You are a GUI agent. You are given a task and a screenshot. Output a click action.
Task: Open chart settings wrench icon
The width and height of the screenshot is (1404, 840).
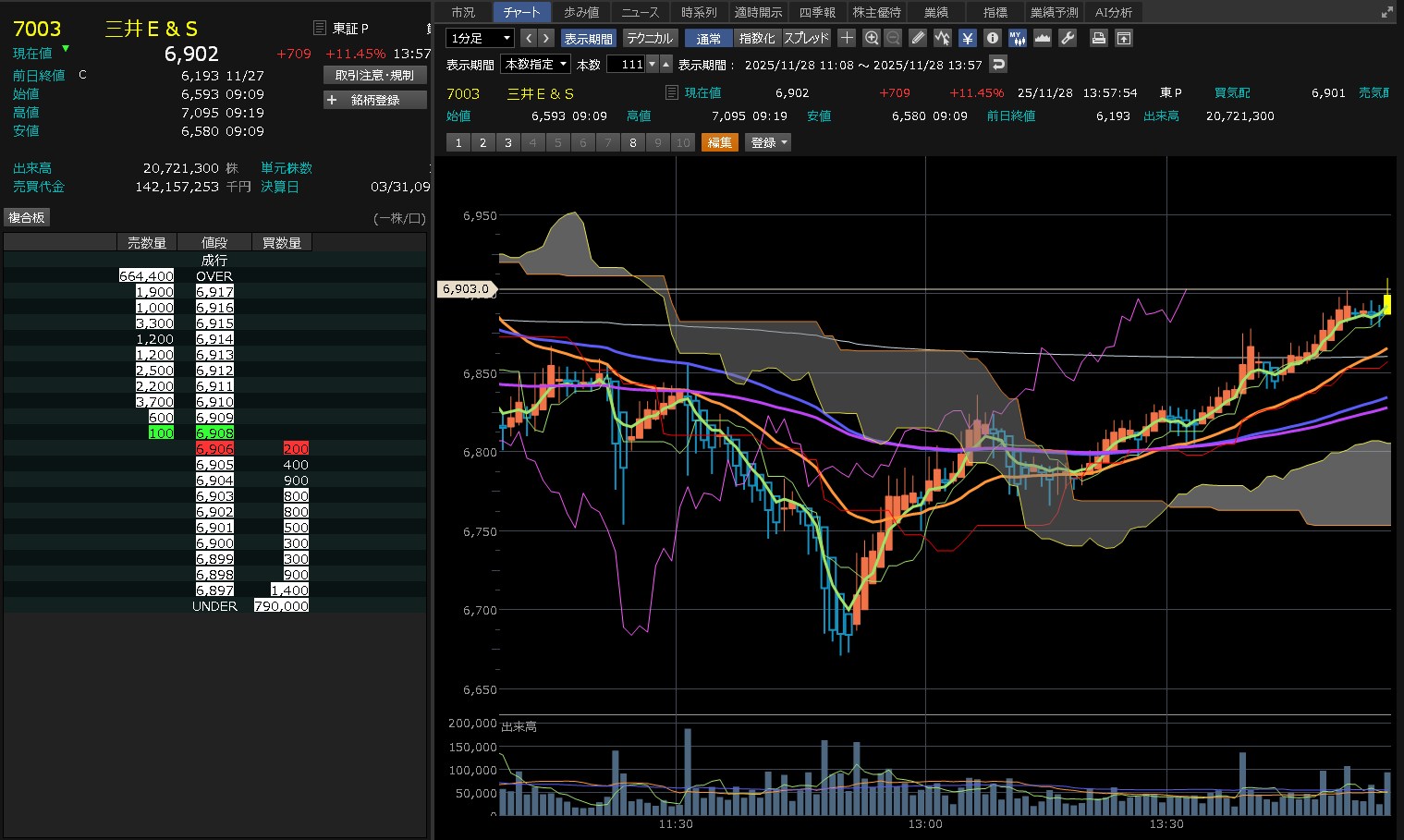pyautogui.click(x=1068, y=38)
